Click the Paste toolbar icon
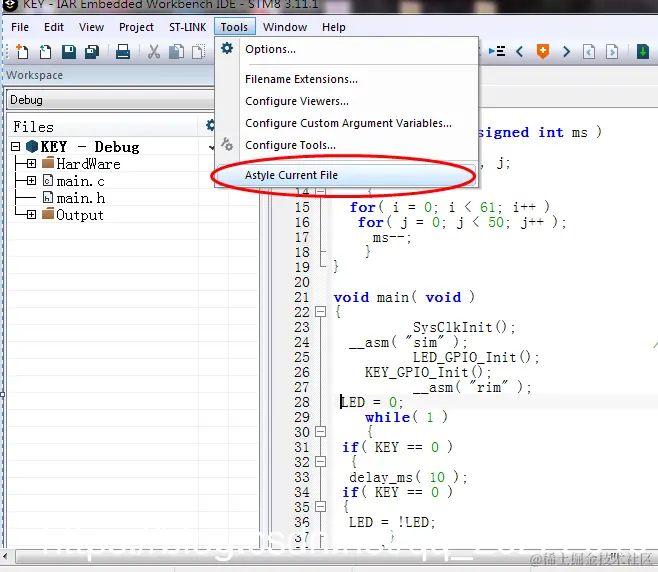658x572 pixels. pos(198,52)
